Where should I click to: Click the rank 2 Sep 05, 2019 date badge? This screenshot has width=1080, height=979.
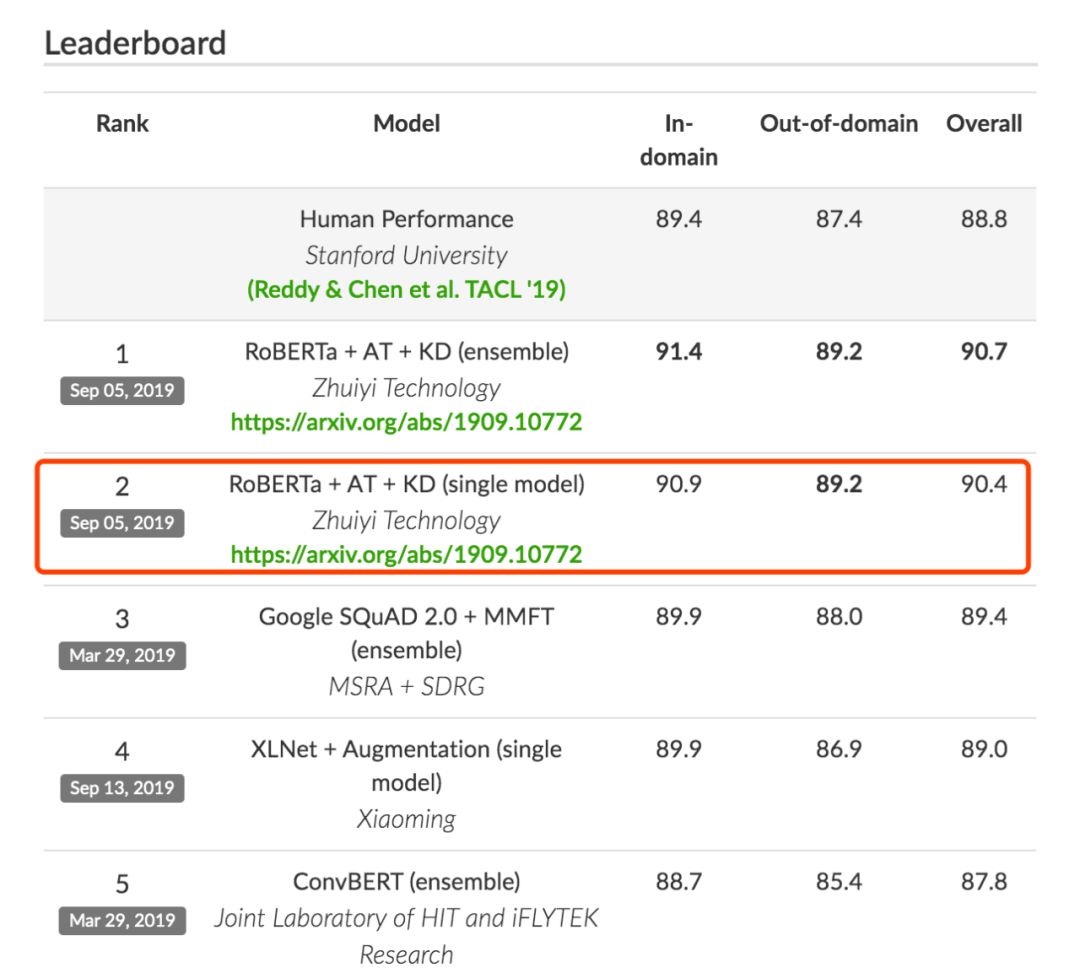coord(122,523)
